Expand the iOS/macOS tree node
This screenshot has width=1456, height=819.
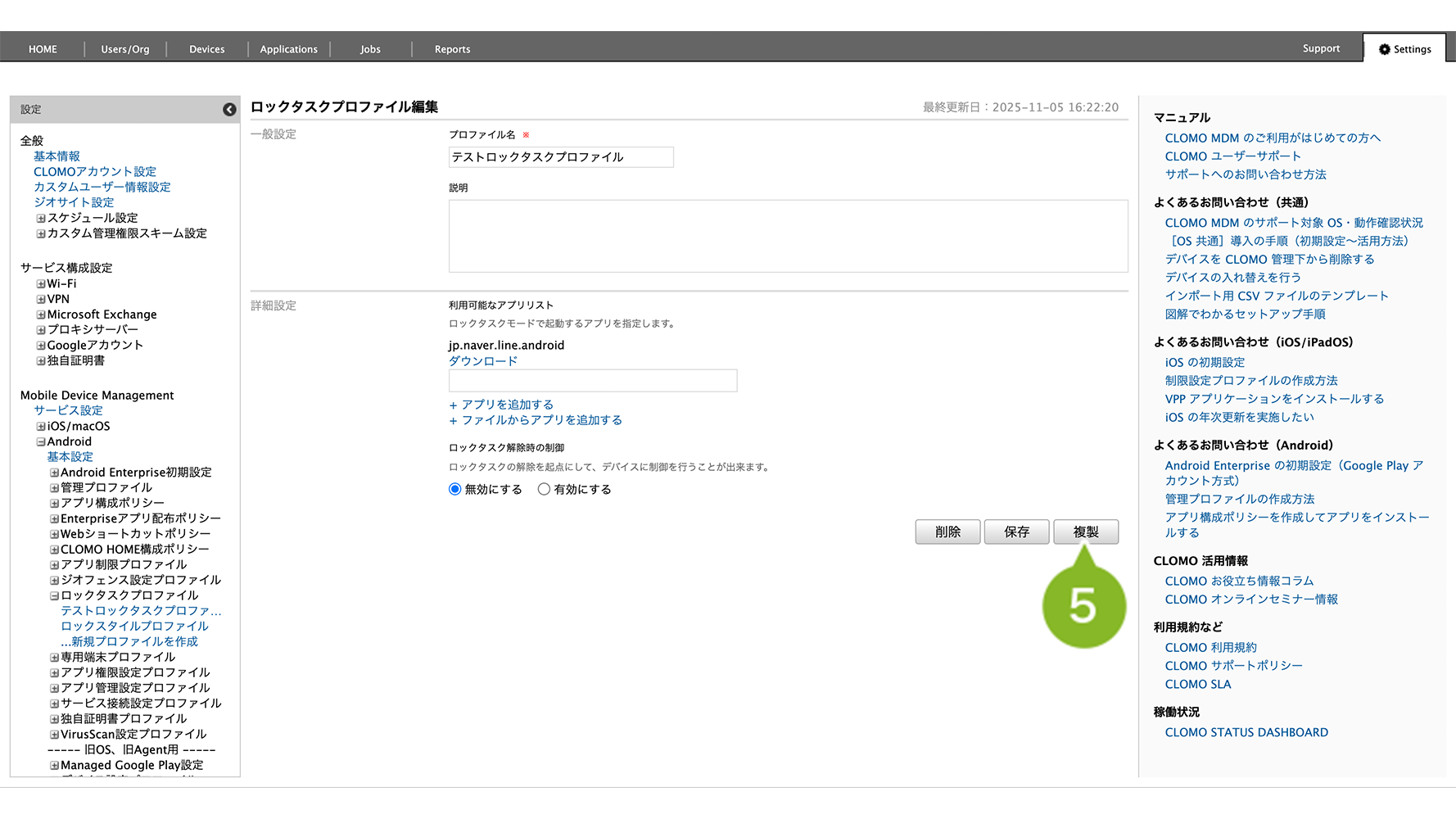click(41, 427)
